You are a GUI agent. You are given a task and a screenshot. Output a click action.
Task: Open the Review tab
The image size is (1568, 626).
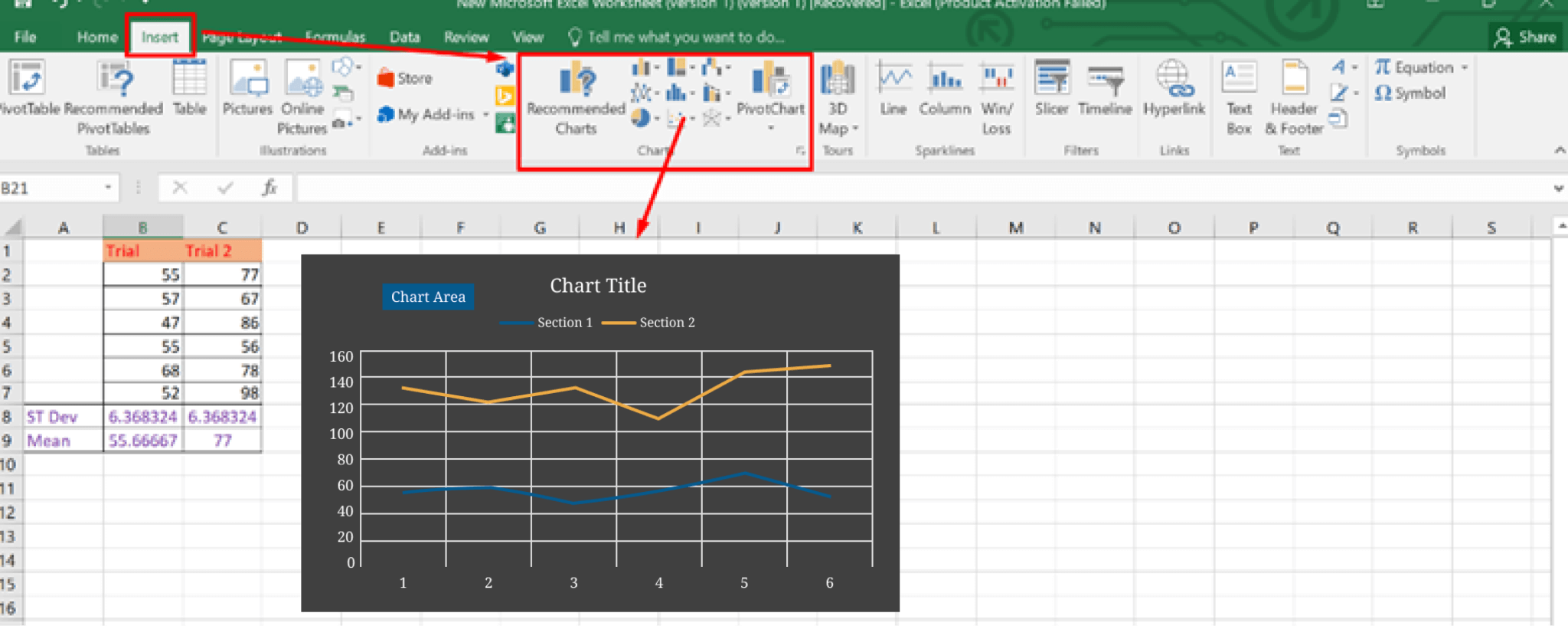tap(466, 37)
